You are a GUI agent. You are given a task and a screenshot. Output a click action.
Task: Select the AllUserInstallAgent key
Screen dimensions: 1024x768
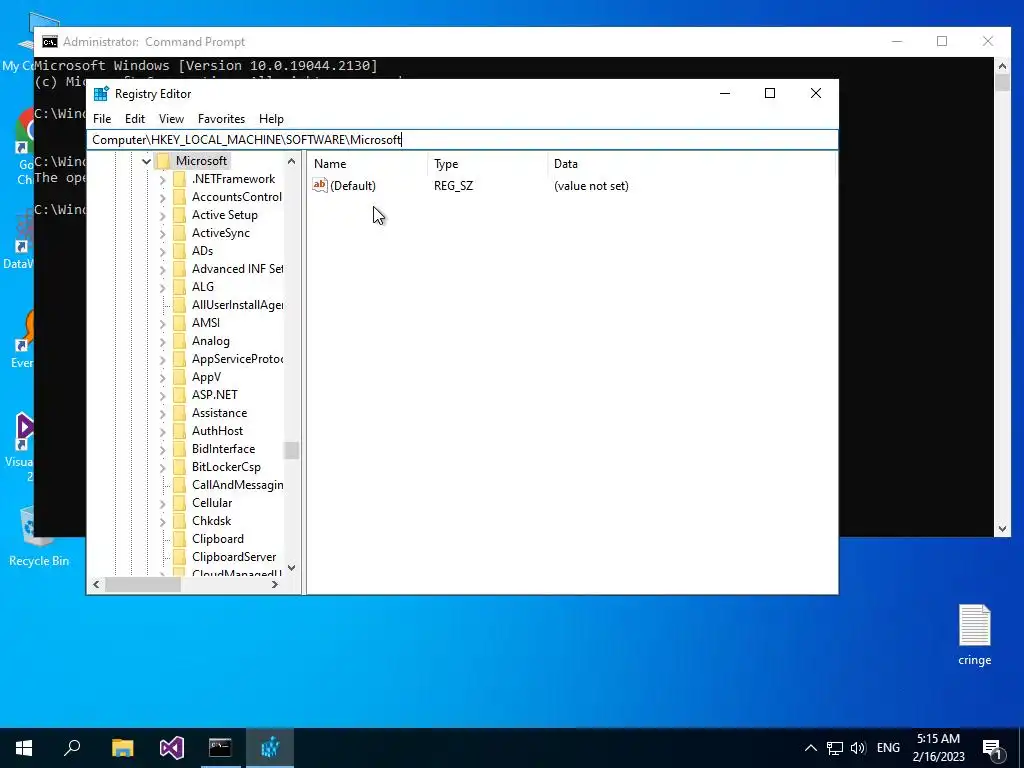pyautogui.click(x=237, y=305)
